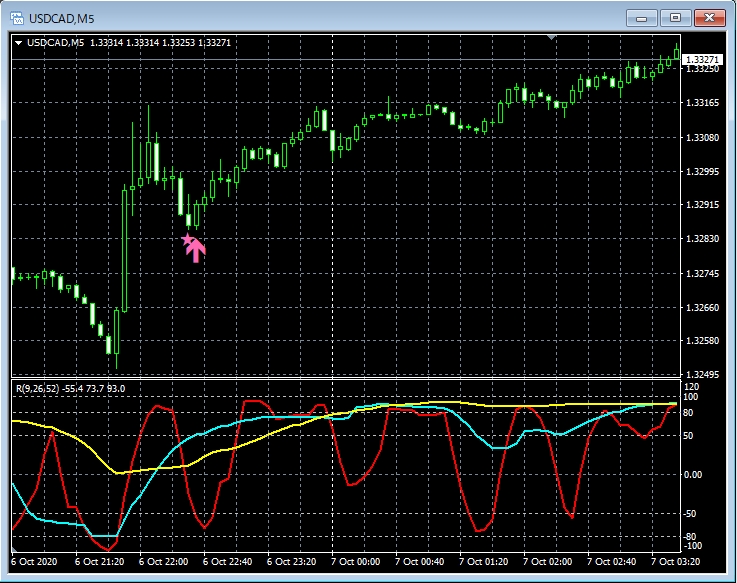Click the USDCAD chart window title icon
Viewport: 737px width, 583px height.
click(18, 18)
